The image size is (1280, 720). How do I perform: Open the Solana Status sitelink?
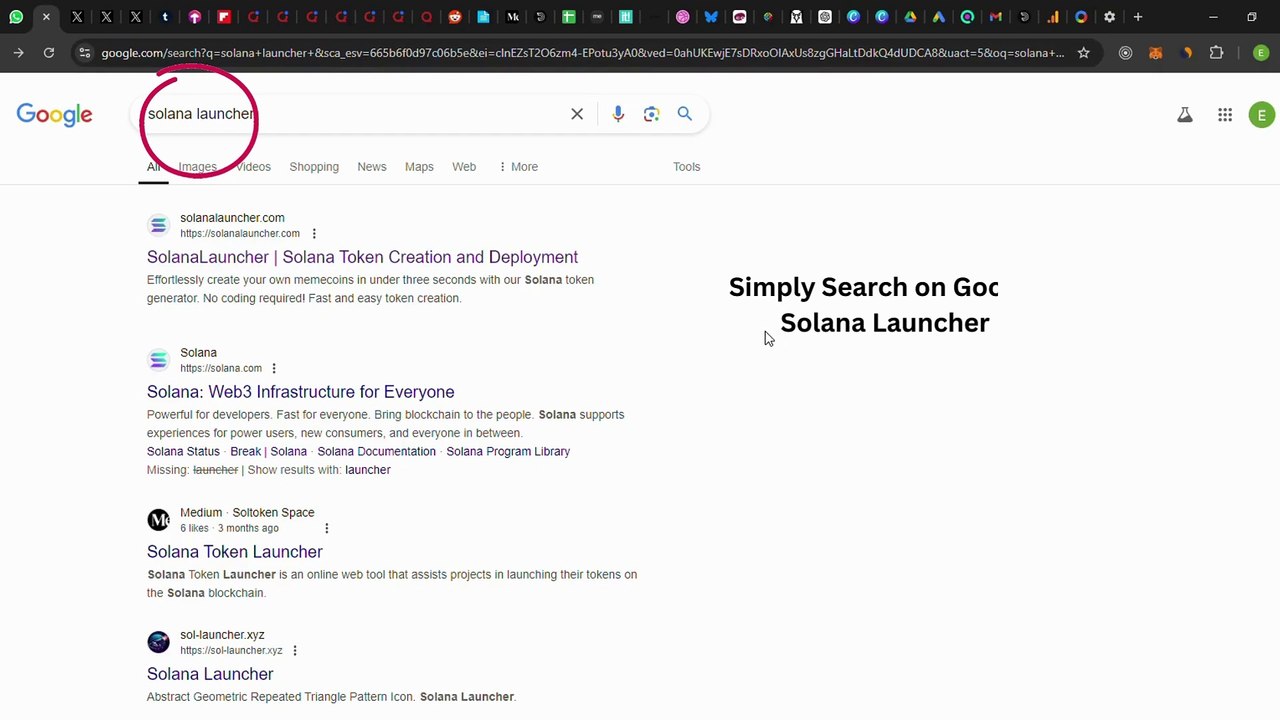(183, 451)
